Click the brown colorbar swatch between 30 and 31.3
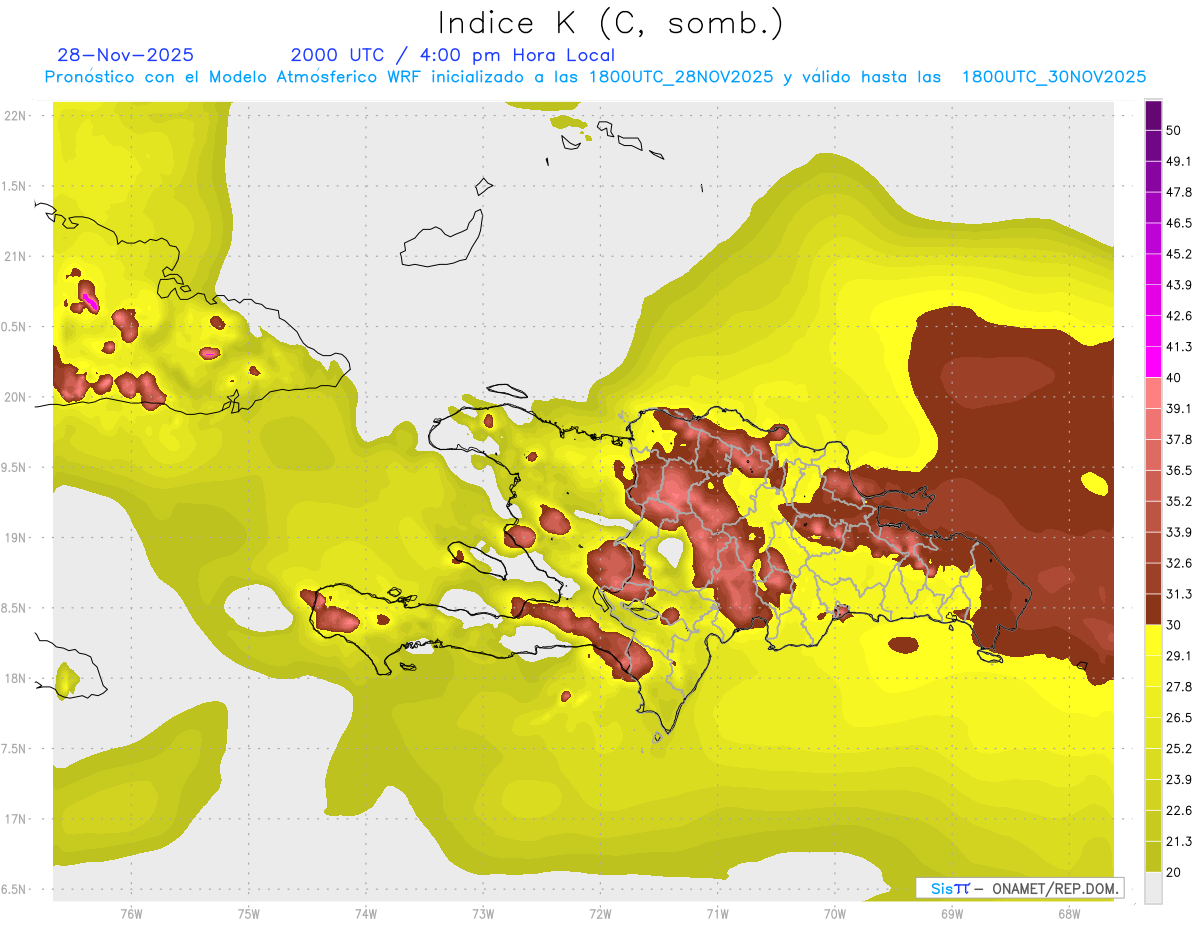This screenshot has width=1200, height=927. click(x=1153, y=609)
